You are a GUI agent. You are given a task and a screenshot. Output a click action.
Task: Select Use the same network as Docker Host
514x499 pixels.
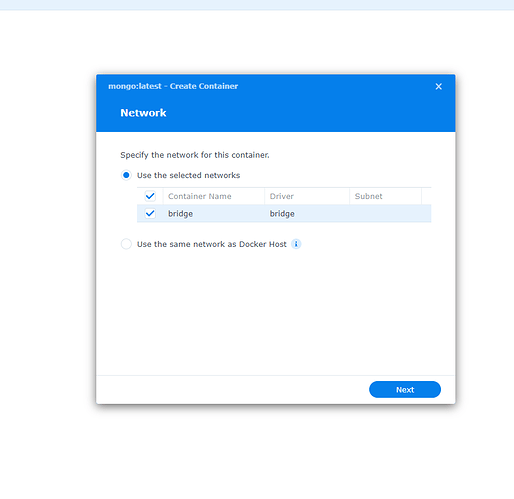point(126,244)
